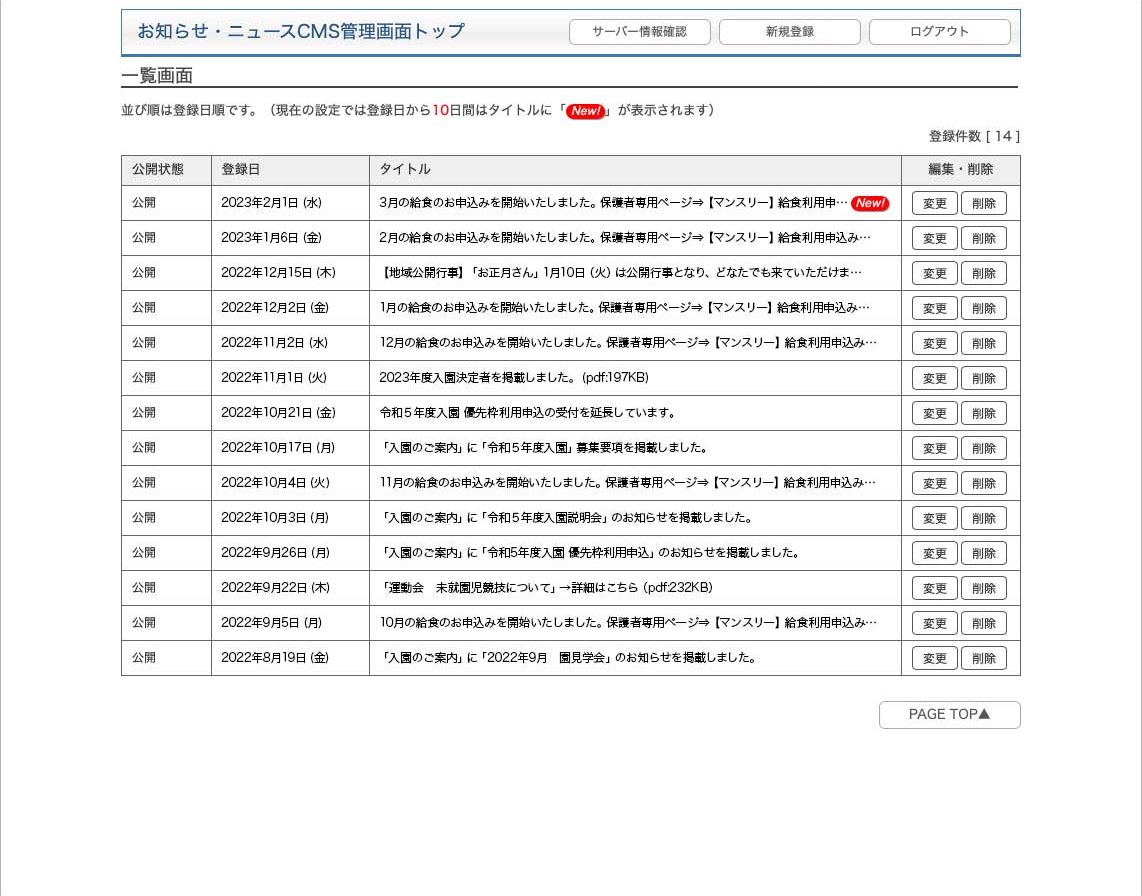Edit the 2022年9月22日 entry

click(934, 588)
